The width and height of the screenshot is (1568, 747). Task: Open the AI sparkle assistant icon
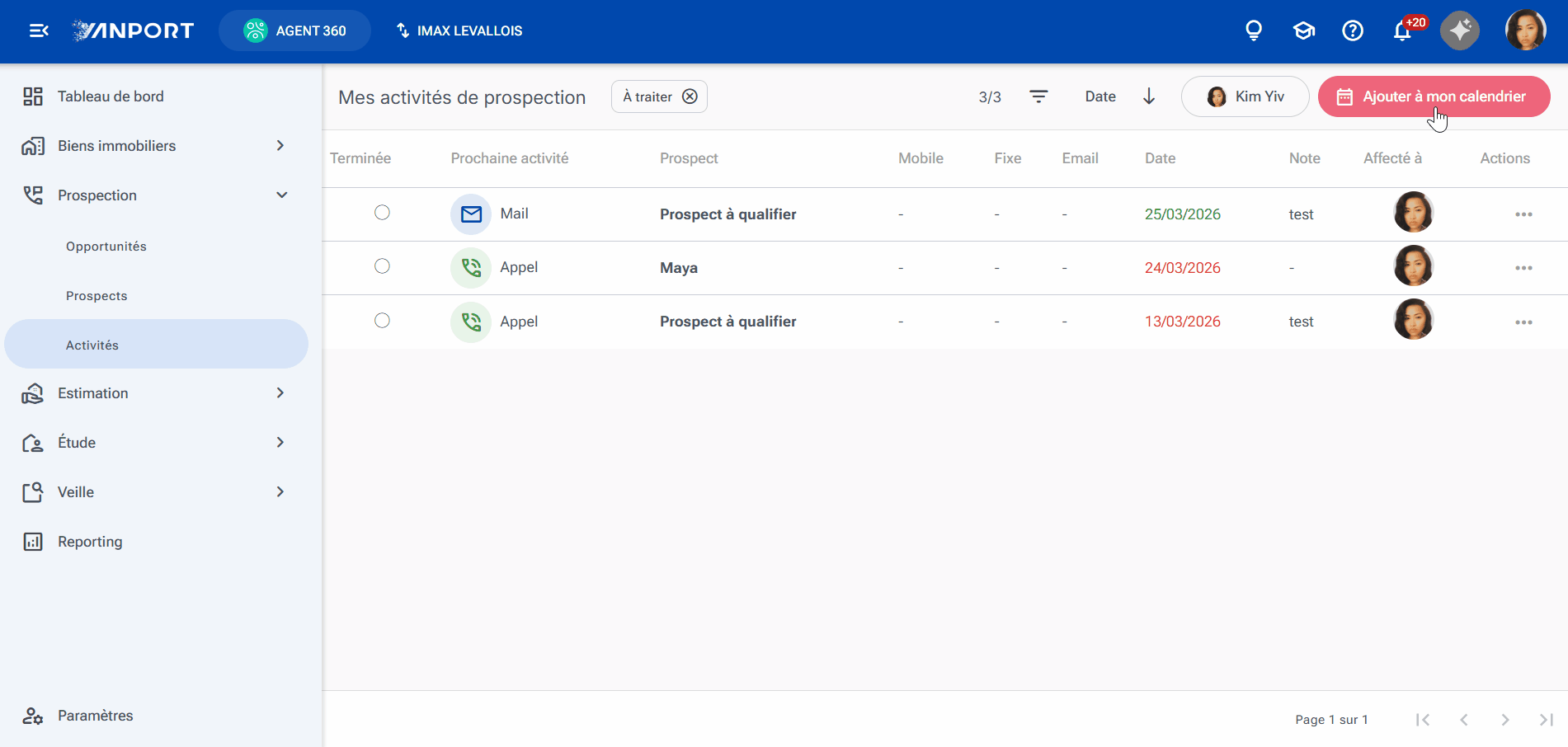(1460, 31)
